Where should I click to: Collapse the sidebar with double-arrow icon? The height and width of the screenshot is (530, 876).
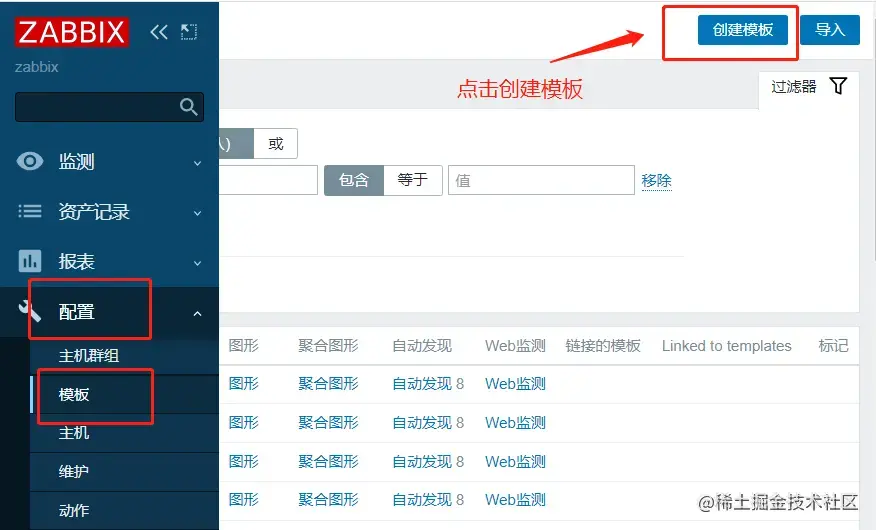point(159,32)
